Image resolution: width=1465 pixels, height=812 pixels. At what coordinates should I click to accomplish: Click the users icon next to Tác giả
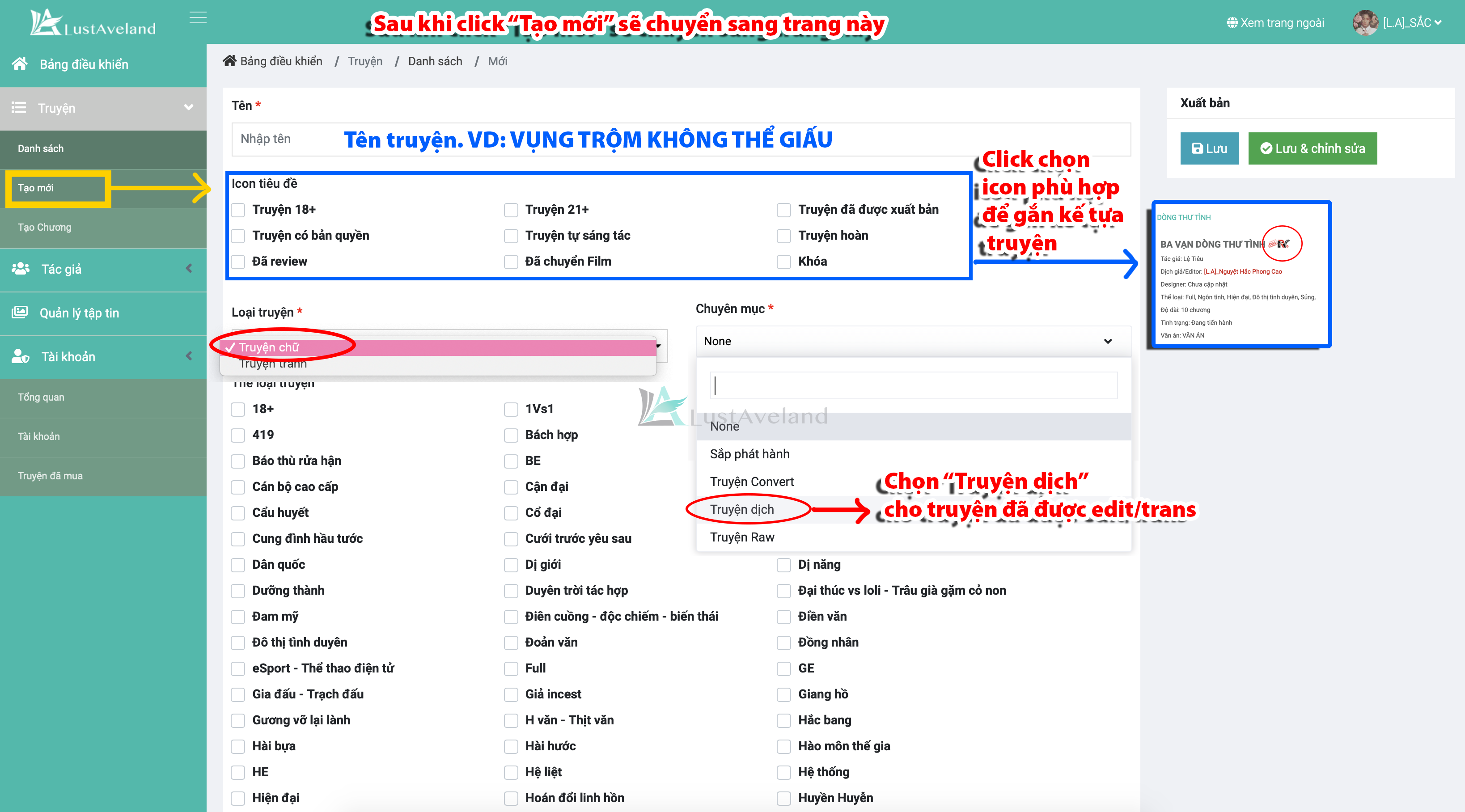pos(21,268)
